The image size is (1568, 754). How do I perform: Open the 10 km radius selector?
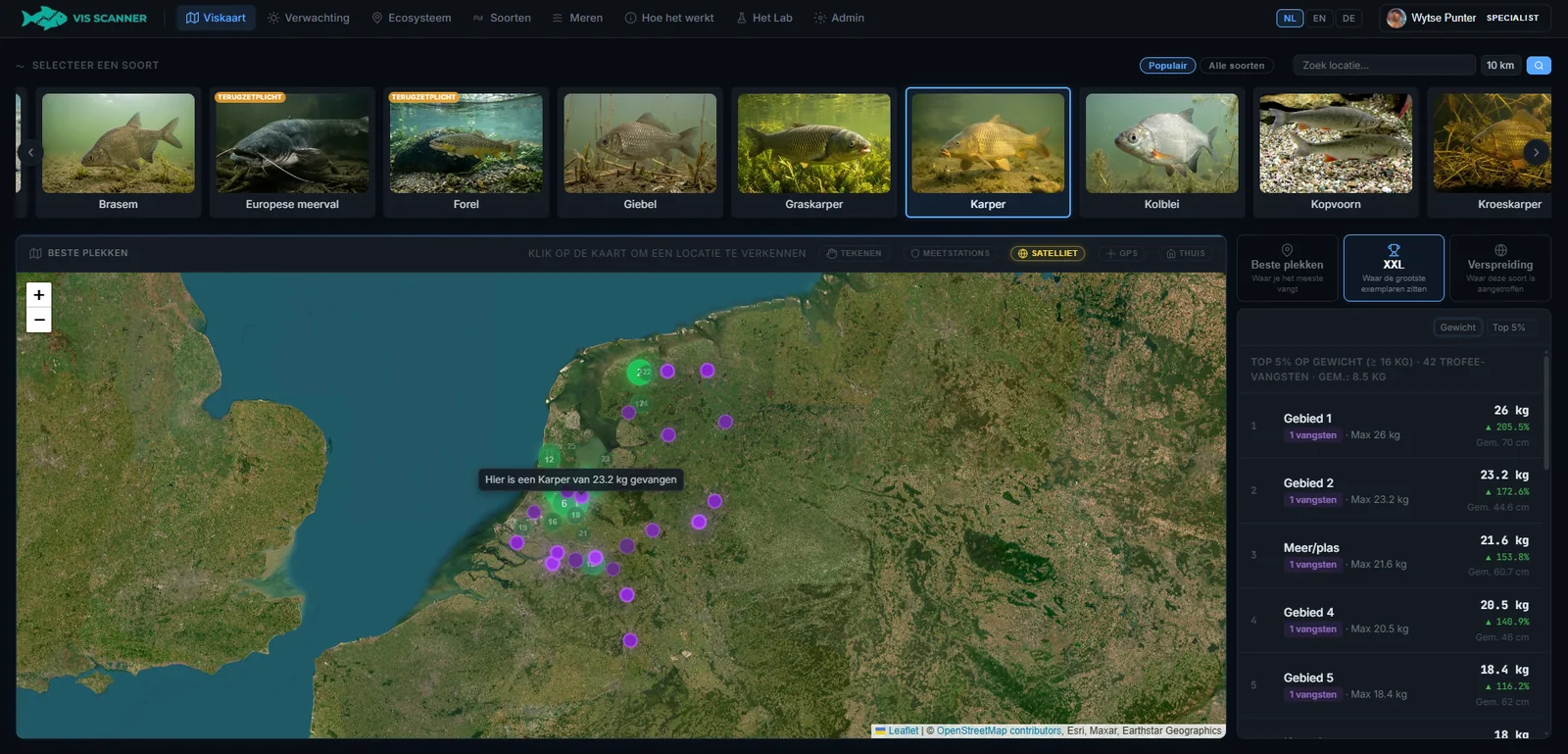tap(1499, 66)
